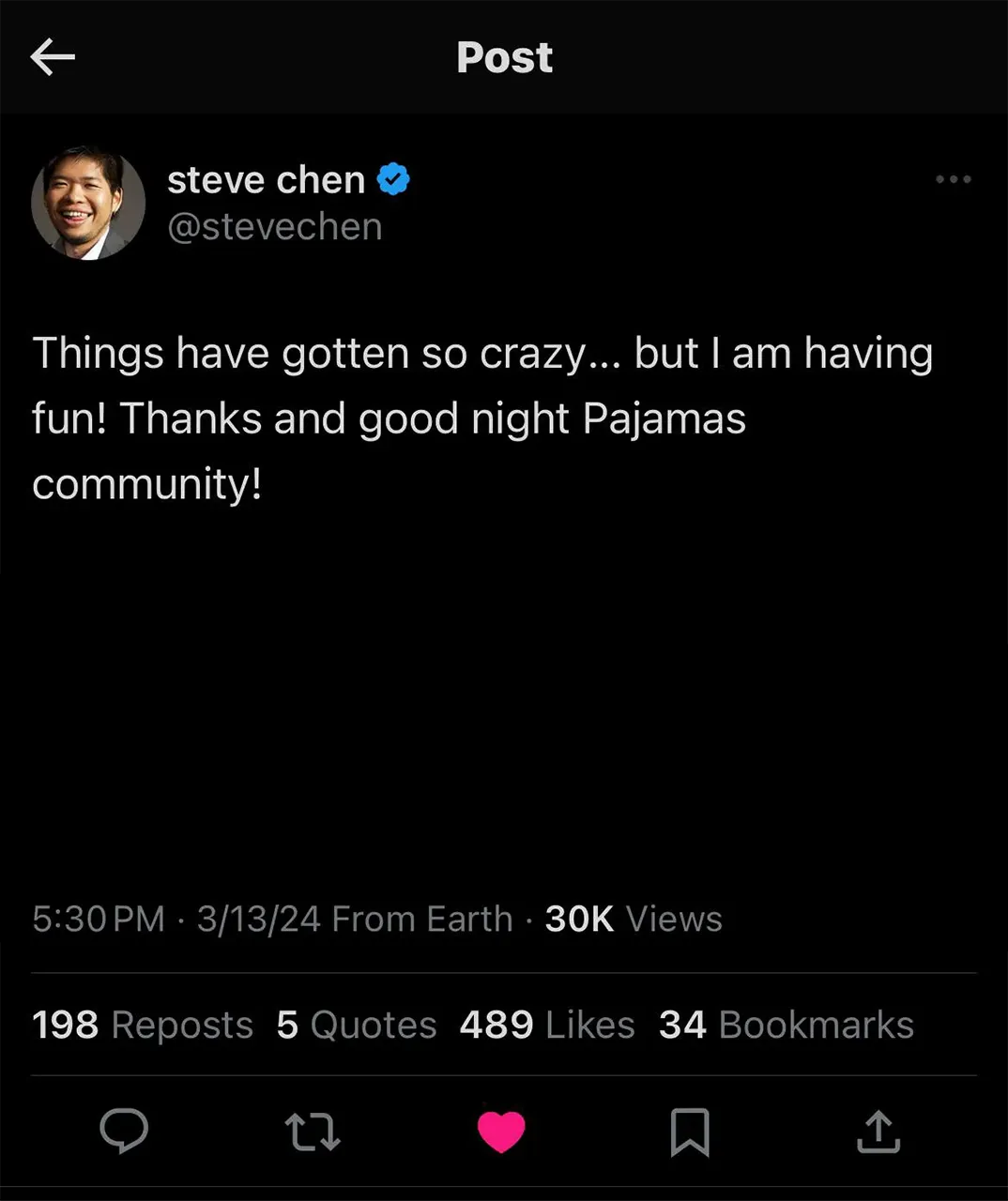View the 198 Reposts list
Viewport: 1008px width, 1201px height.
tap(143, 1025)
